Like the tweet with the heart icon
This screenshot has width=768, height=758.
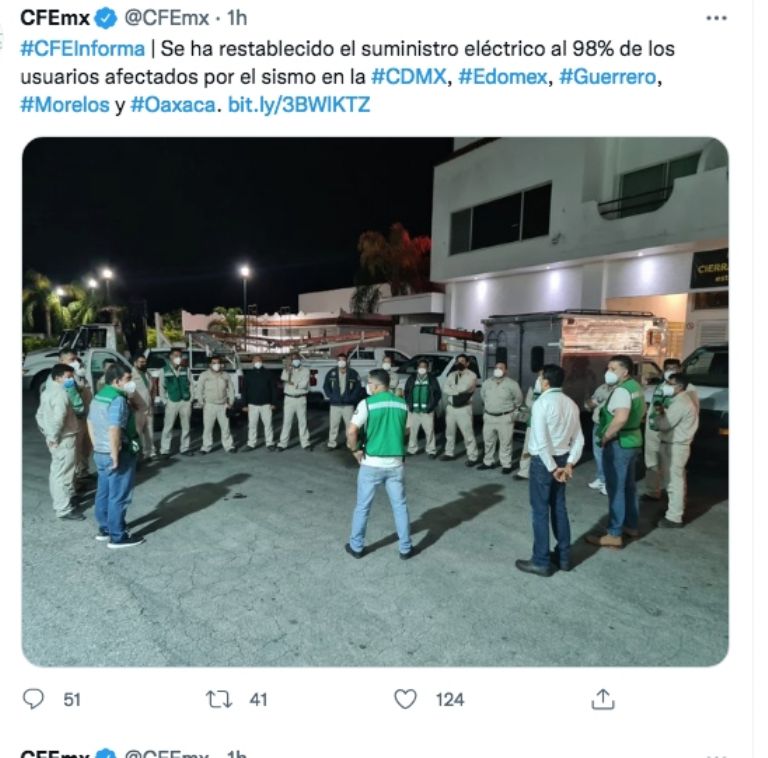(x=405, y=699)
